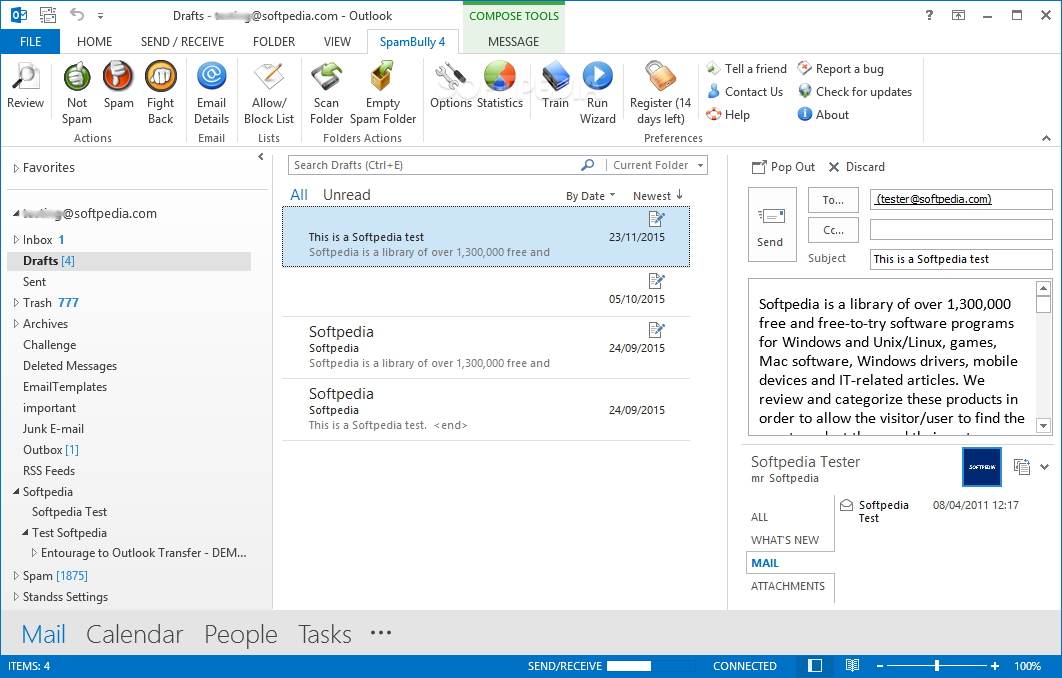
Task: Collapse the ribbon with the arrow
Action: tap(1046, 138)
